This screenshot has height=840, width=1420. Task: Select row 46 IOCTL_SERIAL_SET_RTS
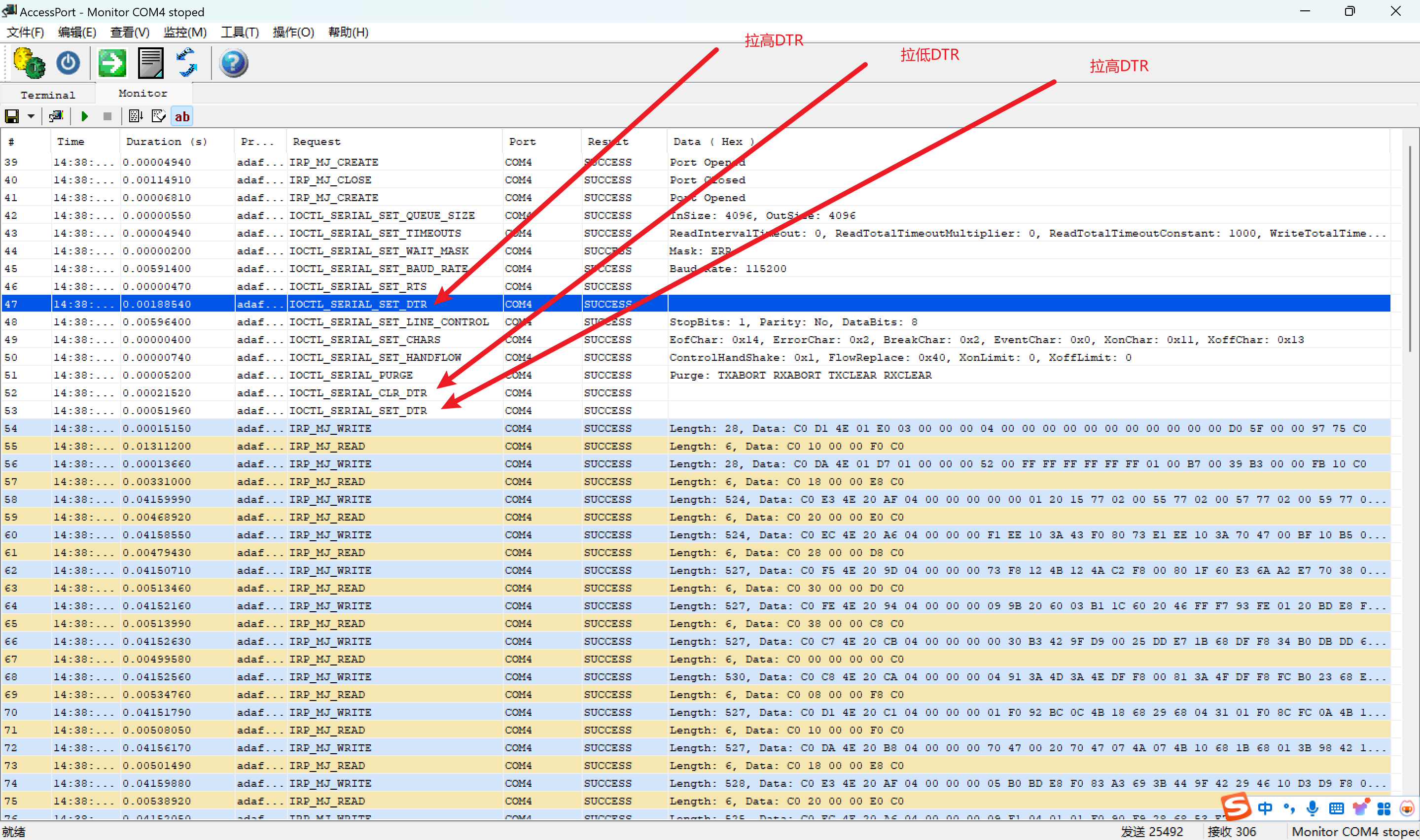[696, 286]
